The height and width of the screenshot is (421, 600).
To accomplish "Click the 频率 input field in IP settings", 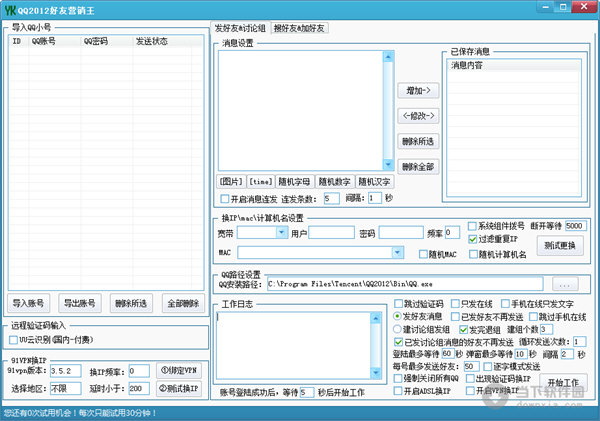I will coord(452,232).
